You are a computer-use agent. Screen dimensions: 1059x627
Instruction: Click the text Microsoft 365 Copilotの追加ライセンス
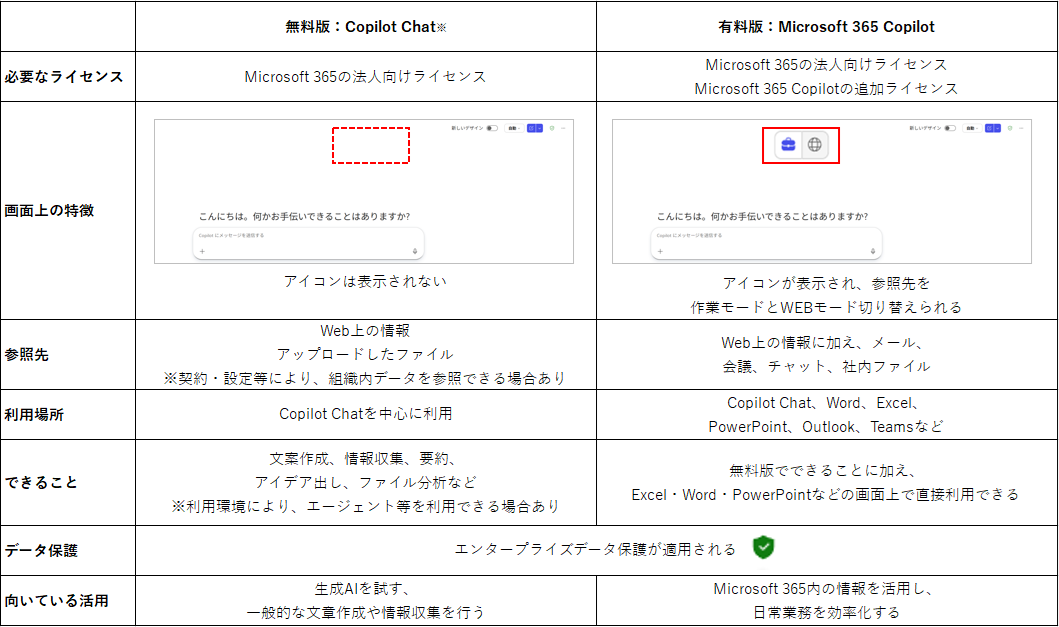pos(826,89)
